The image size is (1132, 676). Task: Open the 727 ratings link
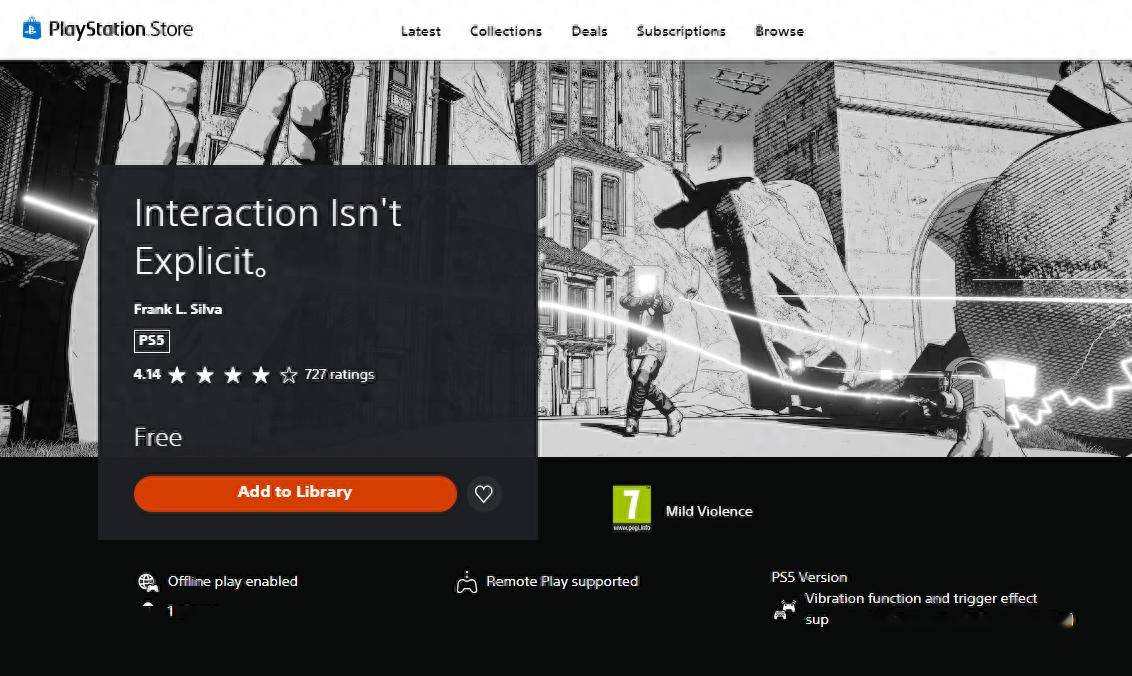339,374
